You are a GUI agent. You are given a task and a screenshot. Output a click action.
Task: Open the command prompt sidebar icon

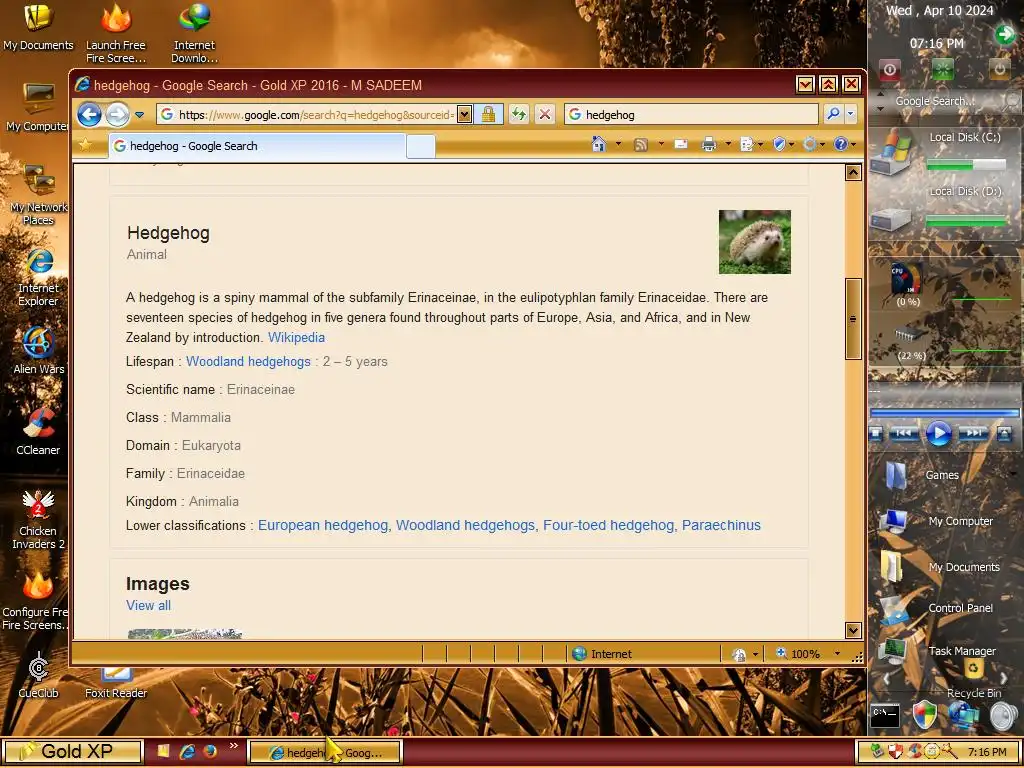886,716
